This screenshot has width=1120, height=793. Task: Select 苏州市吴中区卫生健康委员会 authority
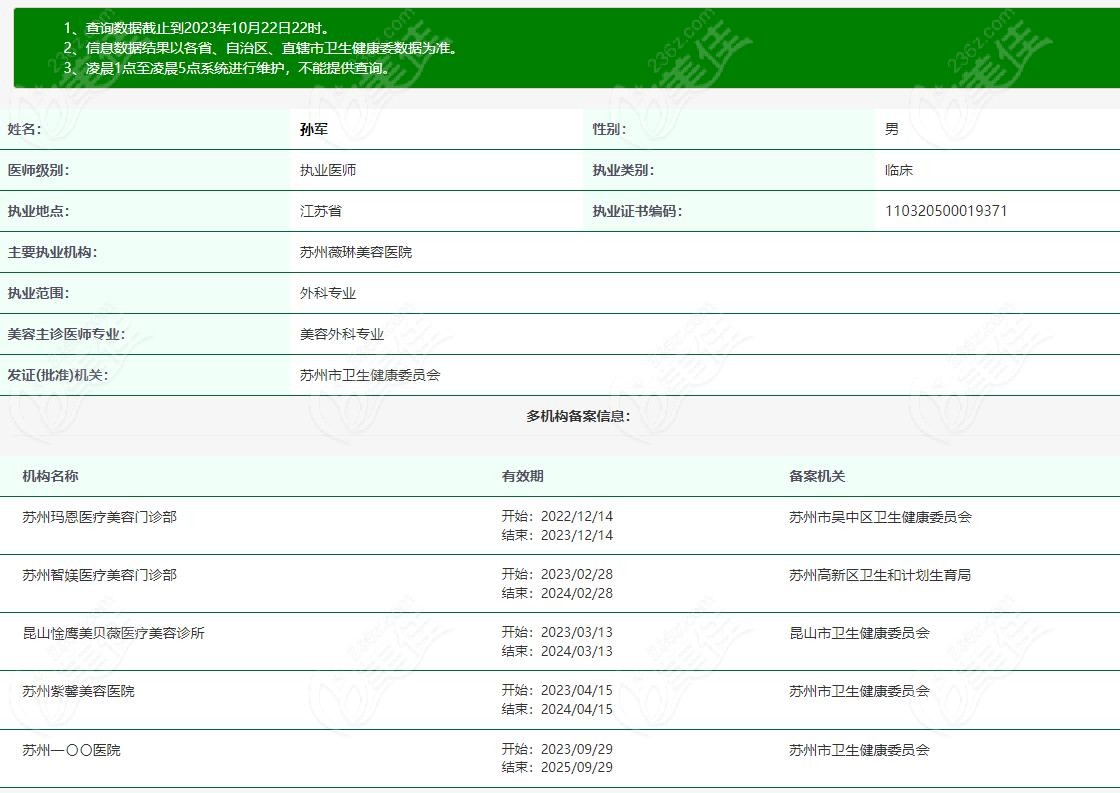[880, 517]
